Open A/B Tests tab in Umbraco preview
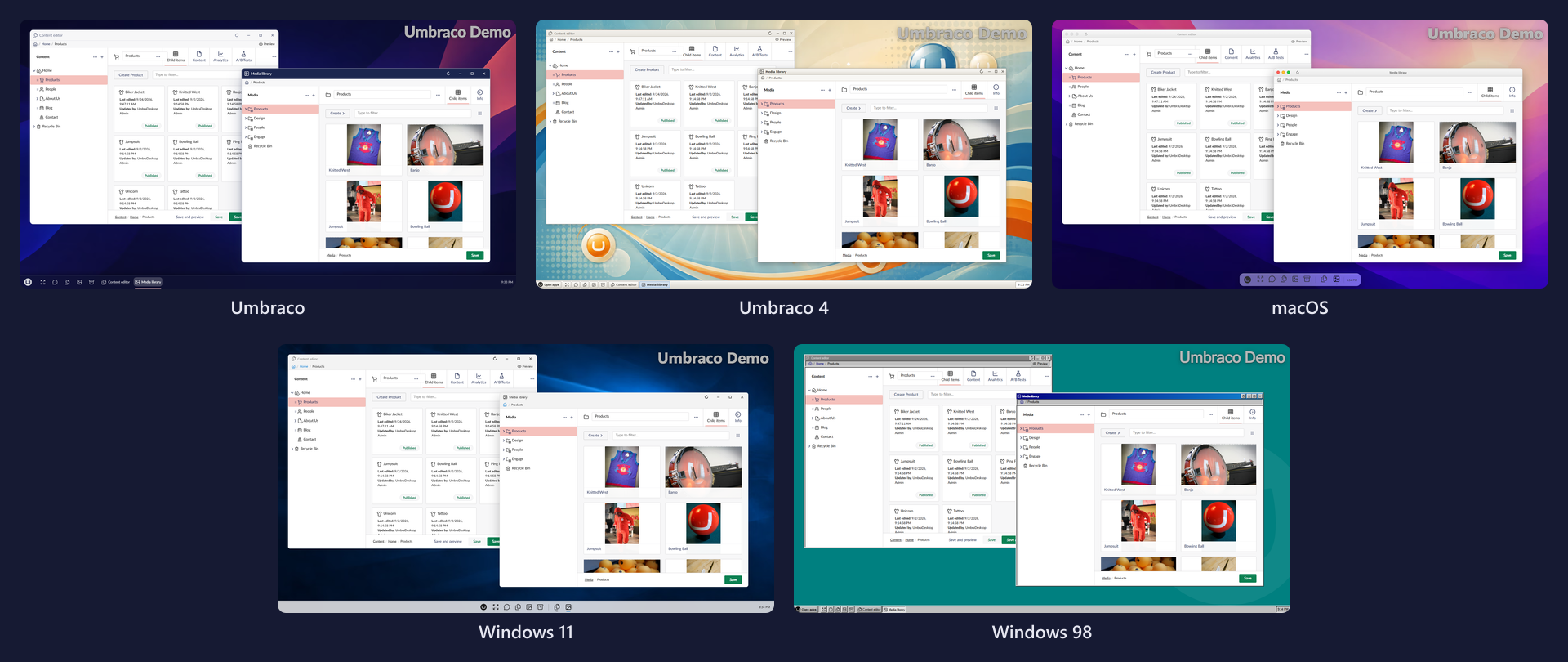Image resolution: width=1568 pixels, height=662 pixels. click(243, 56)
